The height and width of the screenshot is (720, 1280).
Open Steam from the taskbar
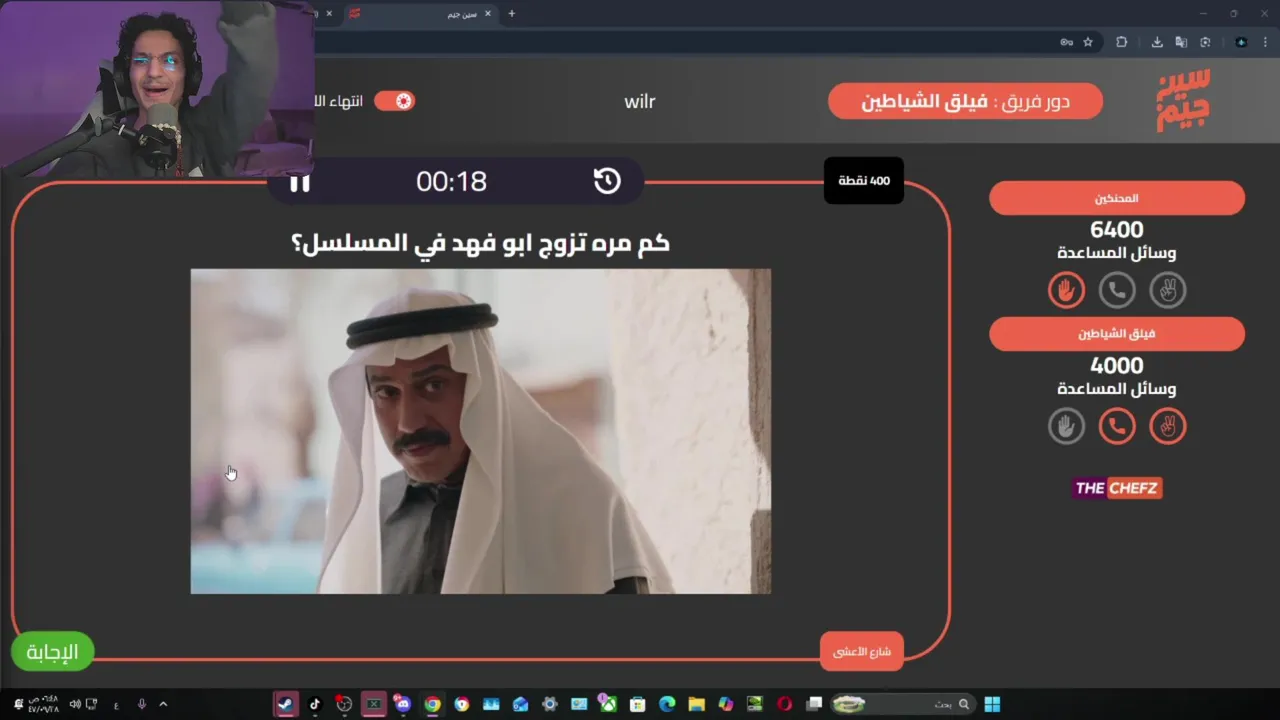286,704
